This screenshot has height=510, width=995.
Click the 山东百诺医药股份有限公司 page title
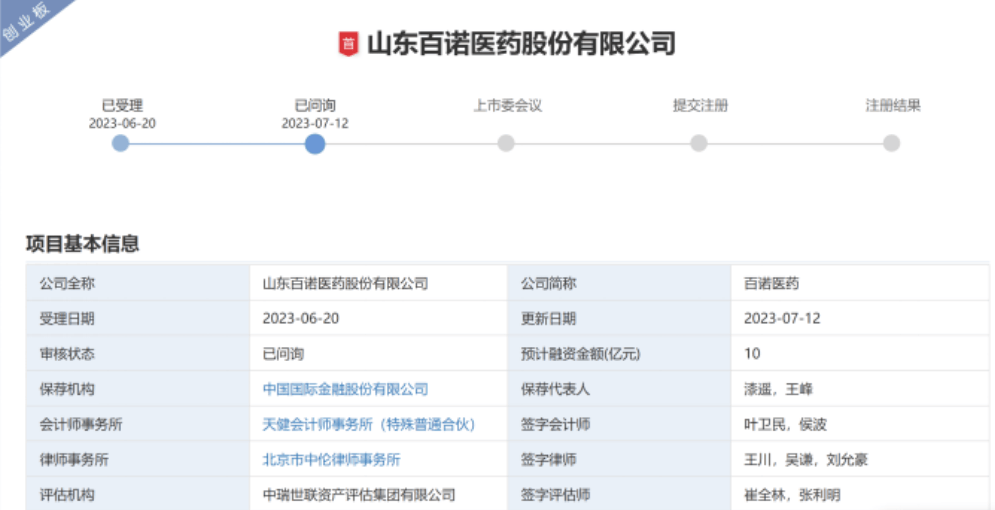point(521,44)
